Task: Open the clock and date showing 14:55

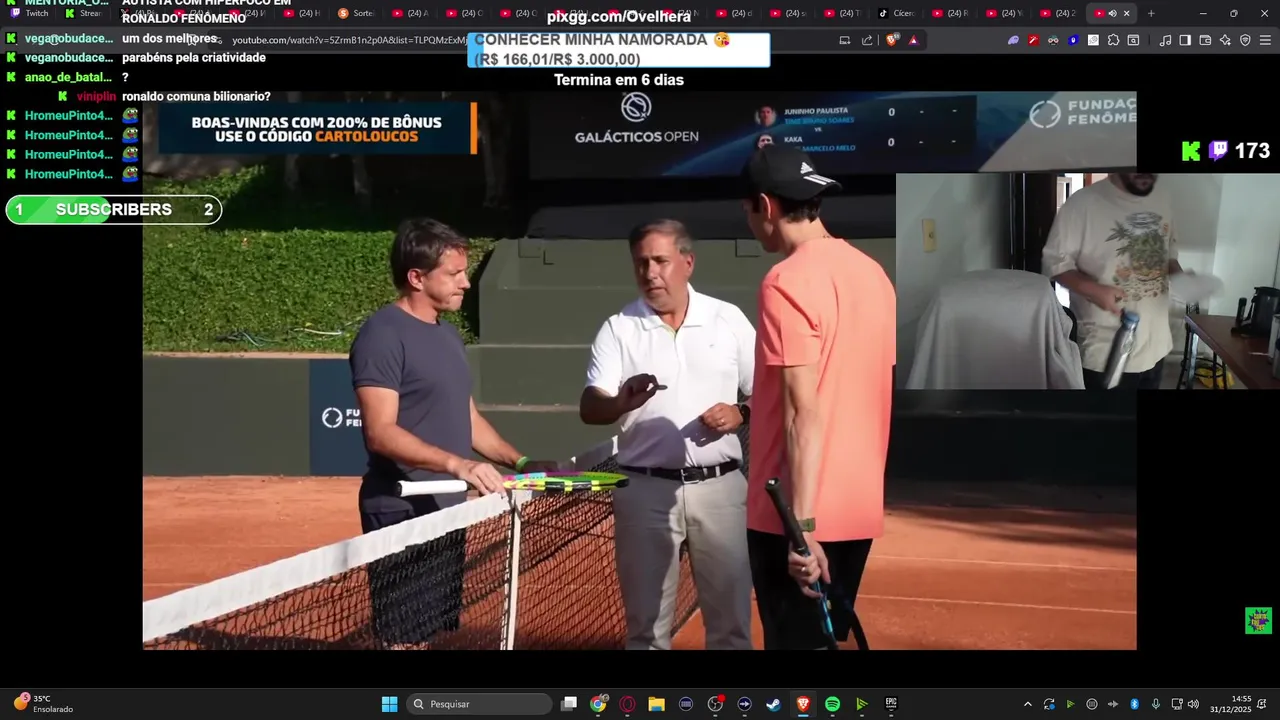Action: tap(1231, 704)
